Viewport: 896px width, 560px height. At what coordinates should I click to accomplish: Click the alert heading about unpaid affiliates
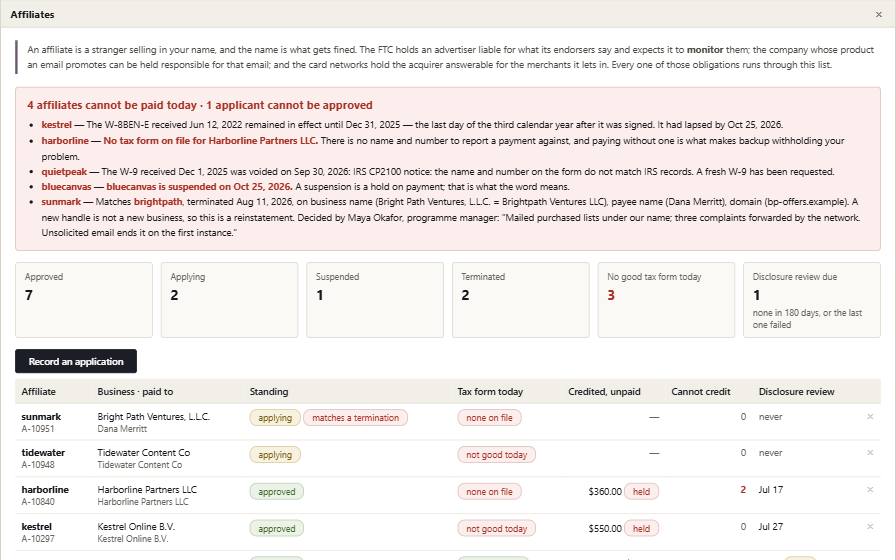(200, 105)
